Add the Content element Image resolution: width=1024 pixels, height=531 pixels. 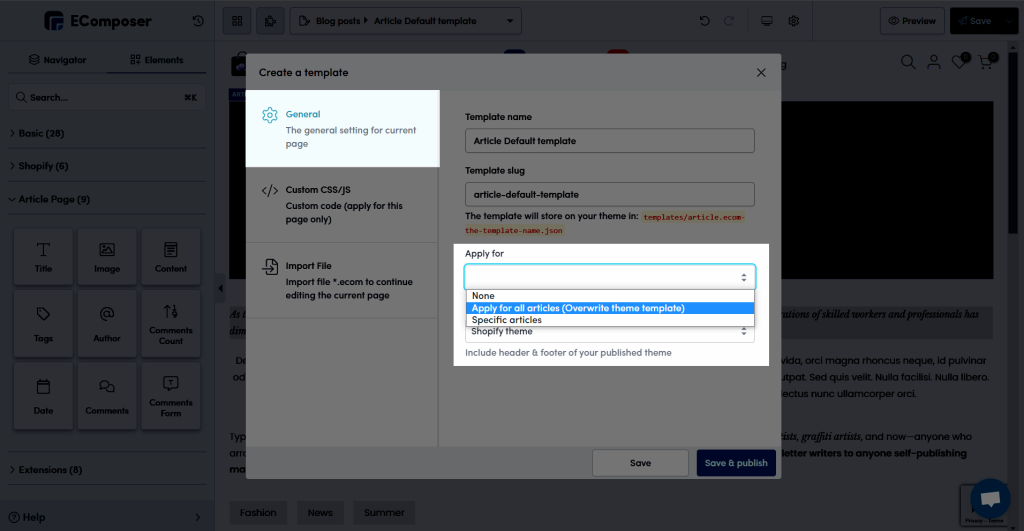pos(170,257)
